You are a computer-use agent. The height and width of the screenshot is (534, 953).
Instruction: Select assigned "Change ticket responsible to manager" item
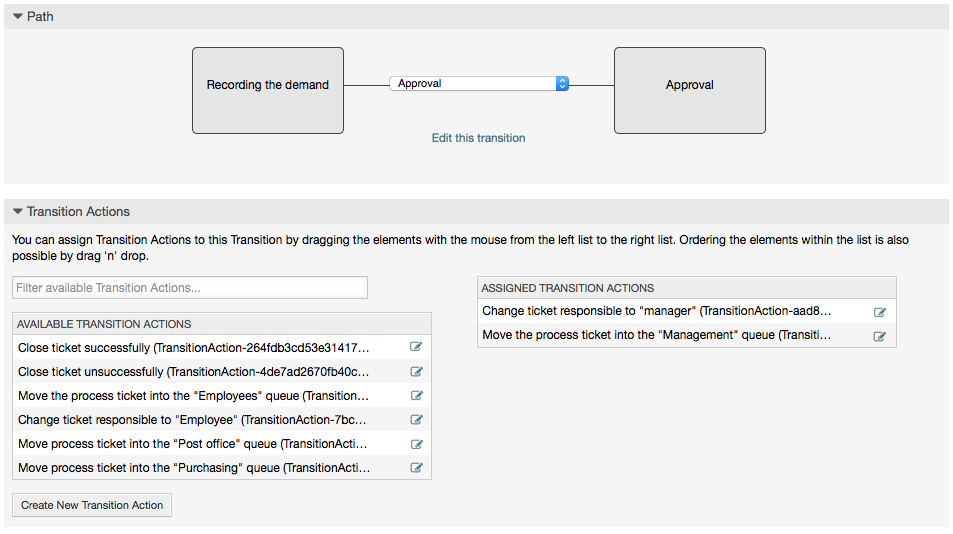click(x=657, y=312)
